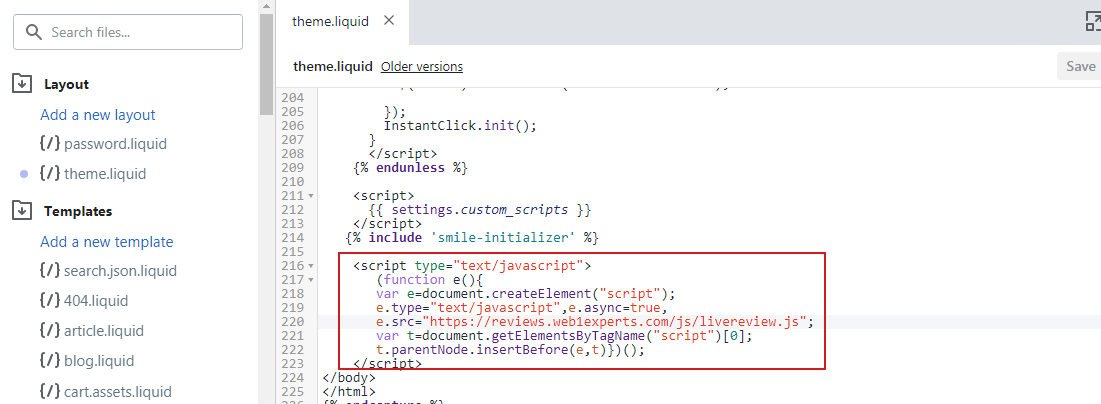The width and height of the screenshot is (1101, 404).
Task: Open Older versions link
Action: pos(421,67)
